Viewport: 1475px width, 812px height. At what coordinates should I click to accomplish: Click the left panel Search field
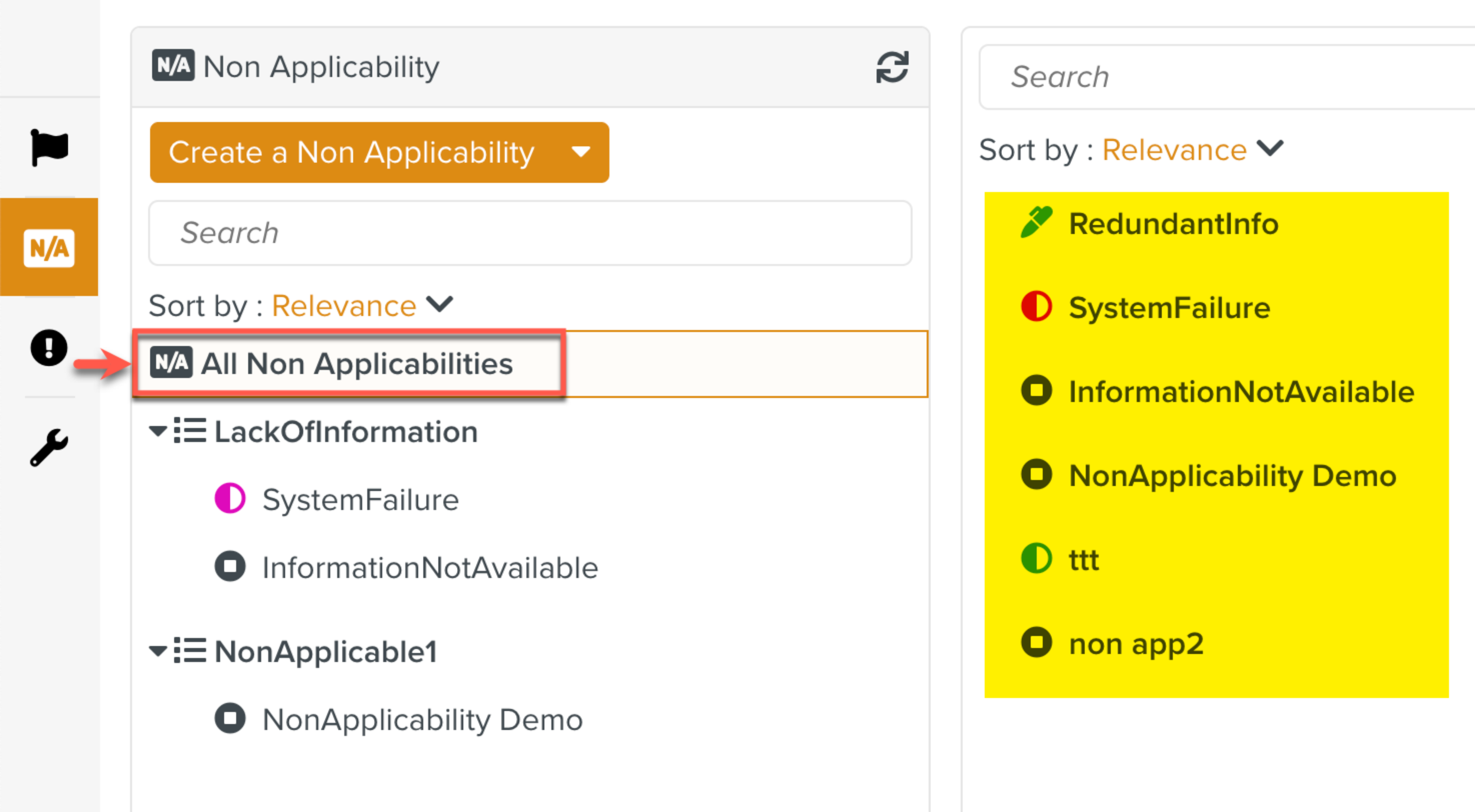[530, 233]
